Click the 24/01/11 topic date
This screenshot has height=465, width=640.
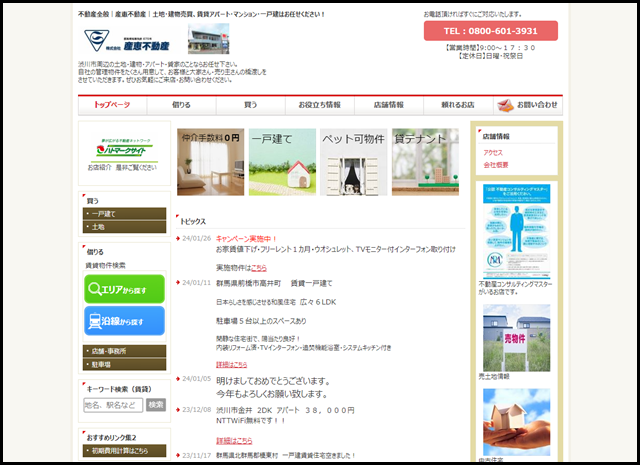(196, 283)
